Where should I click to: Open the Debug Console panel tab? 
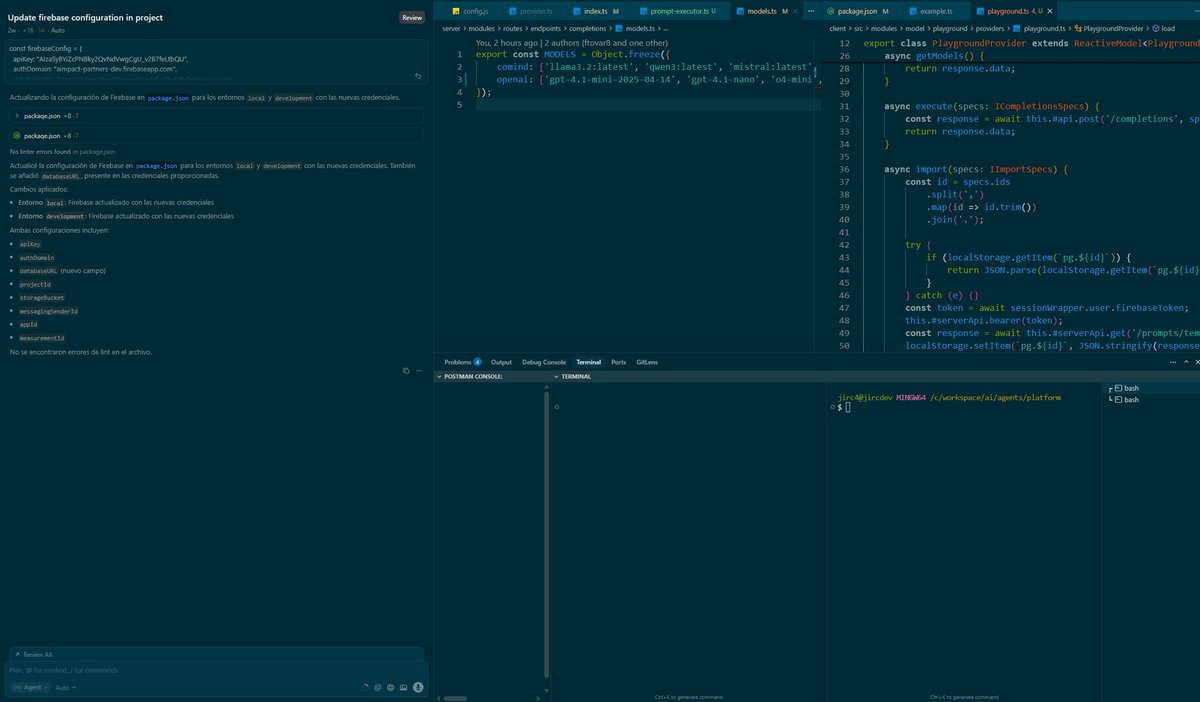544,362
